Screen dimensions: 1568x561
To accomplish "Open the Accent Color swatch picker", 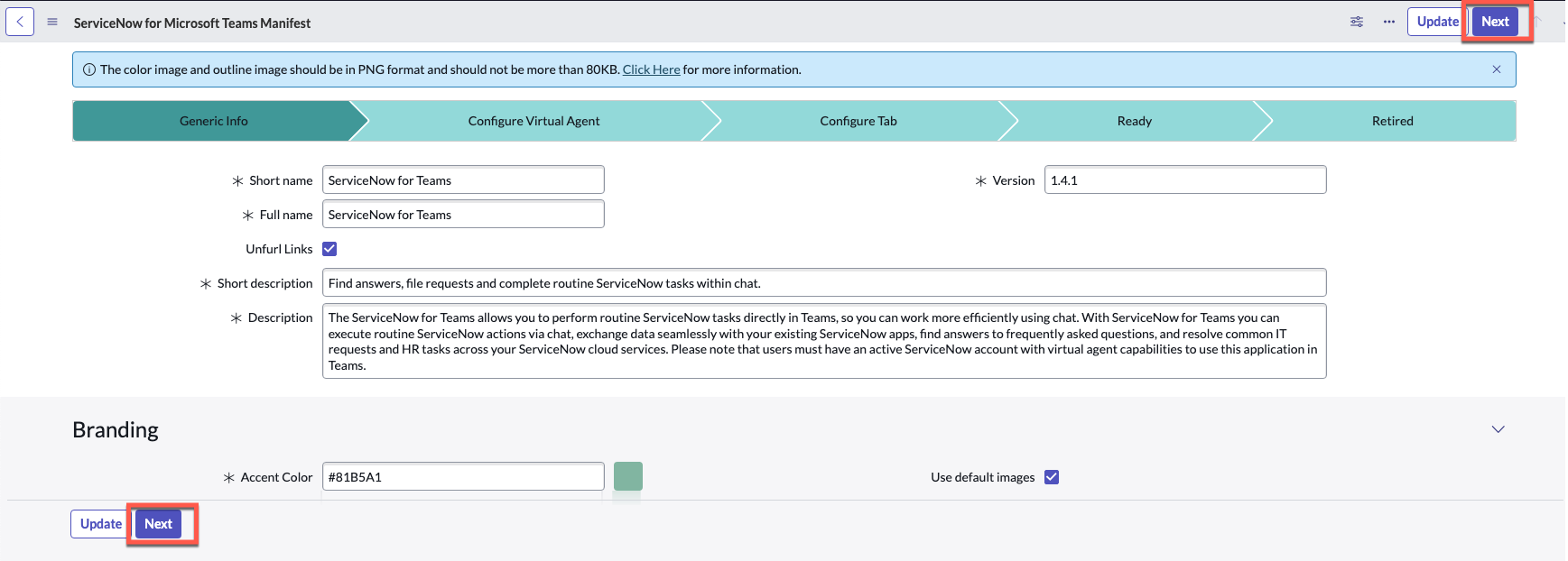I will pyautogui.click(x=628, y=476).
